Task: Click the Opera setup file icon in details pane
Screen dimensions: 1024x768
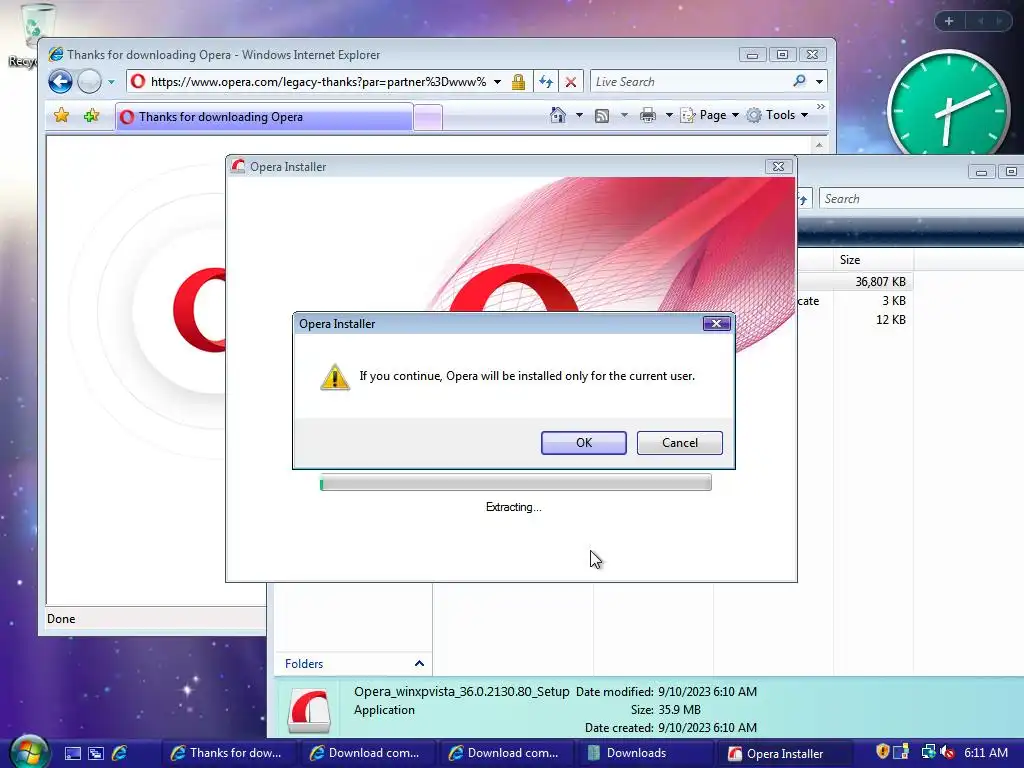Action: pyautogui.click(x=310, y=711)
